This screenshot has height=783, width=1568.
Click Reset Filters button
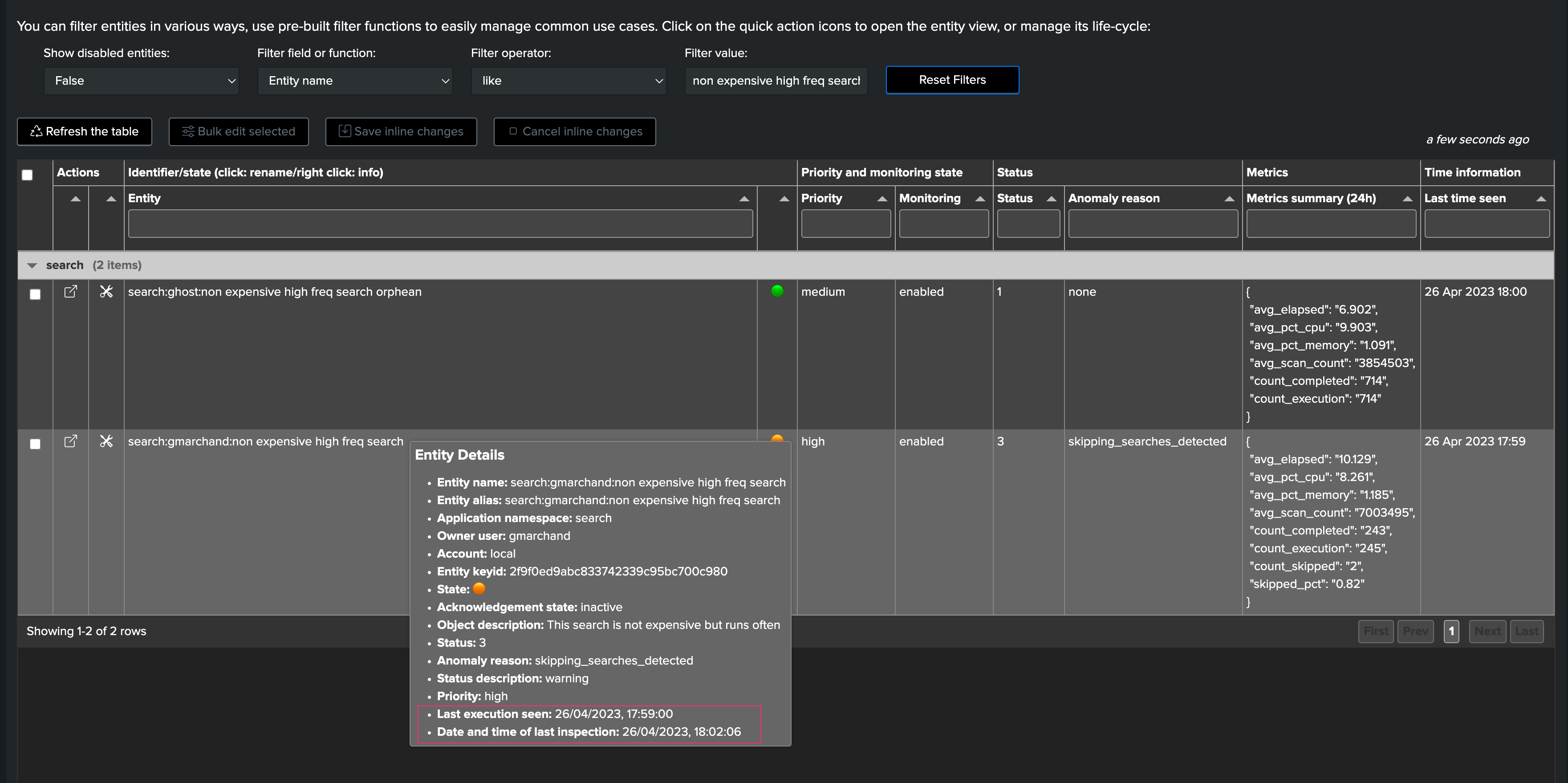pos(952,80)
